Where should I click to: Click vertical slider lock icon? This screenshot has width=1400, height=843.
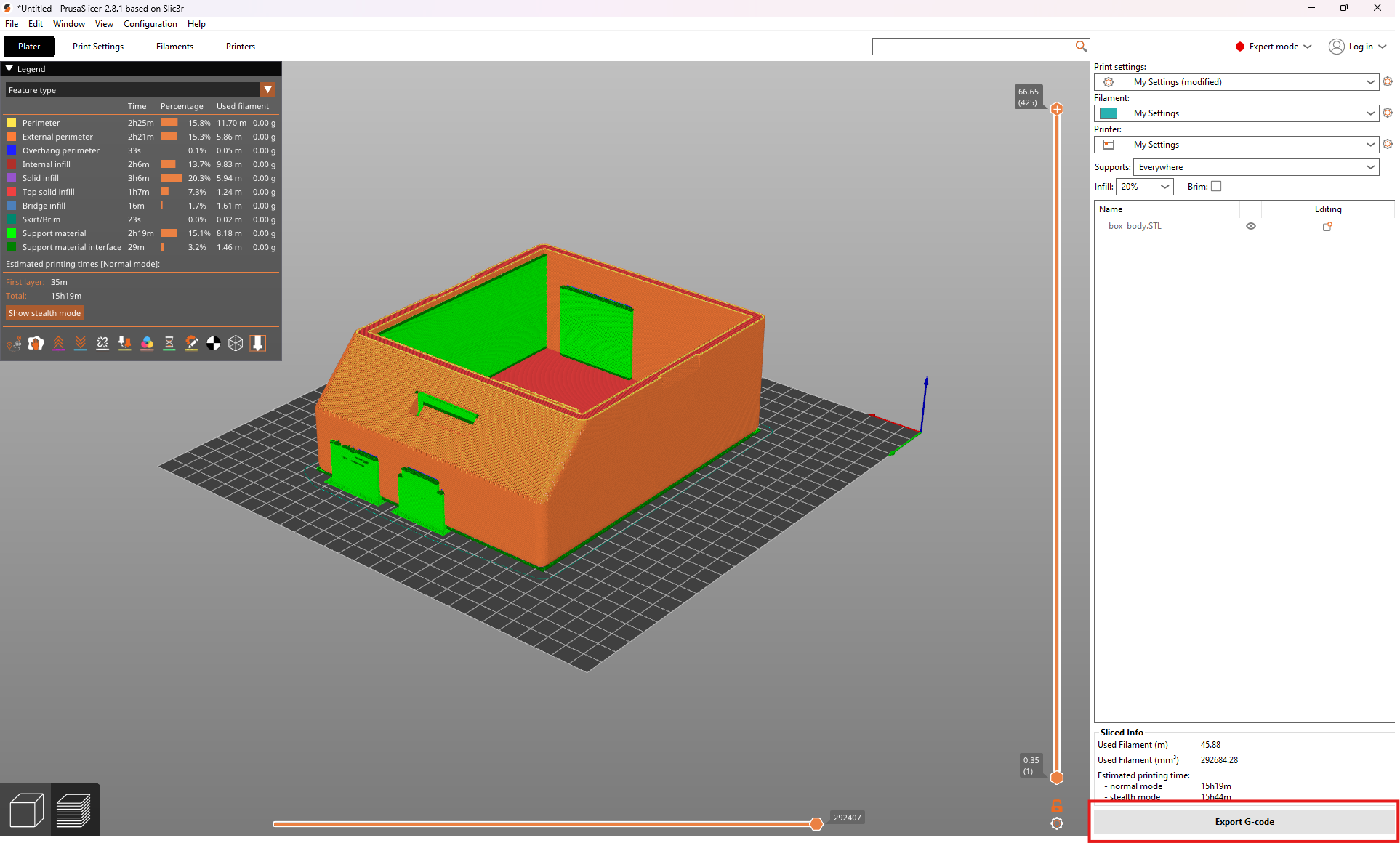1057,805
